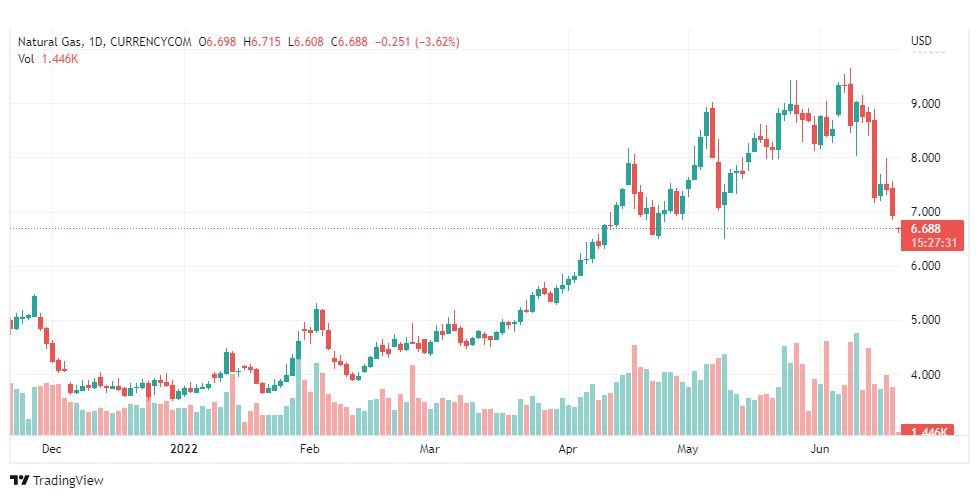Click the USD currency label on price axis
979x498 pixels.
(921, 41)
